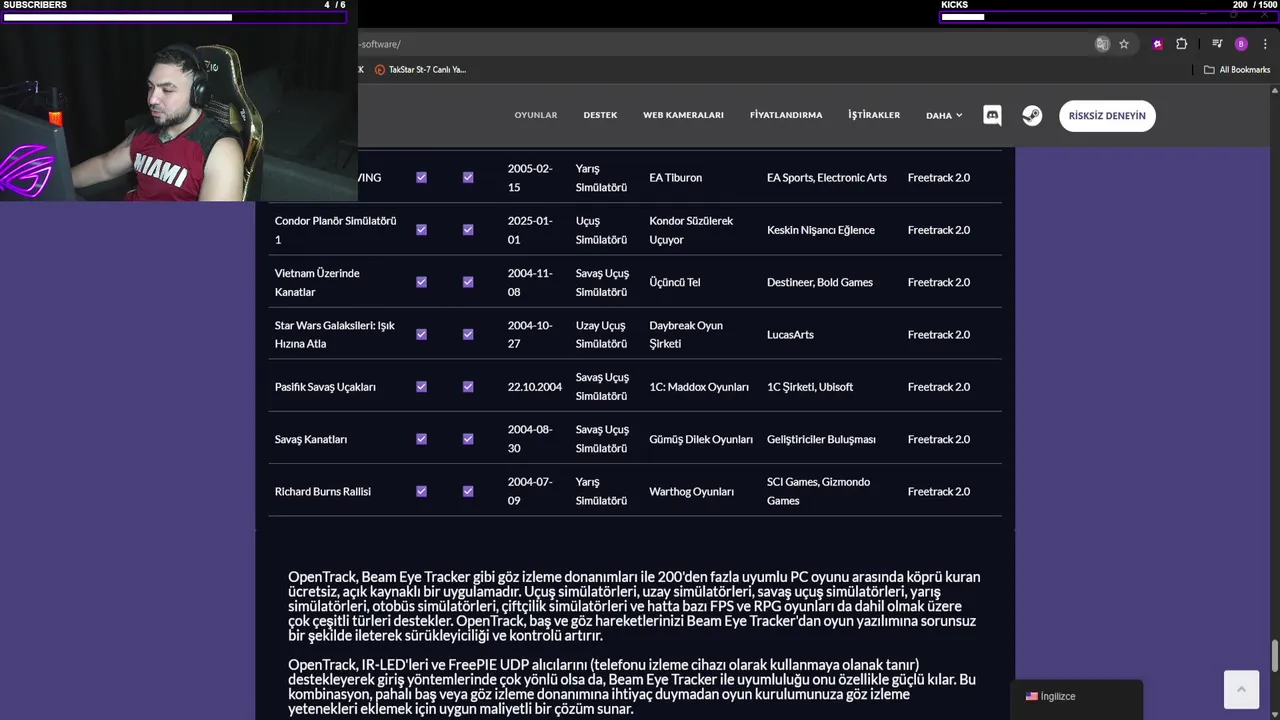Image resolution: width=1280 pixels, height=720 pixels.
Task: Click the page's vertical scrollbar thumb
Action: pyautogui.click(x=1274, y=657)
